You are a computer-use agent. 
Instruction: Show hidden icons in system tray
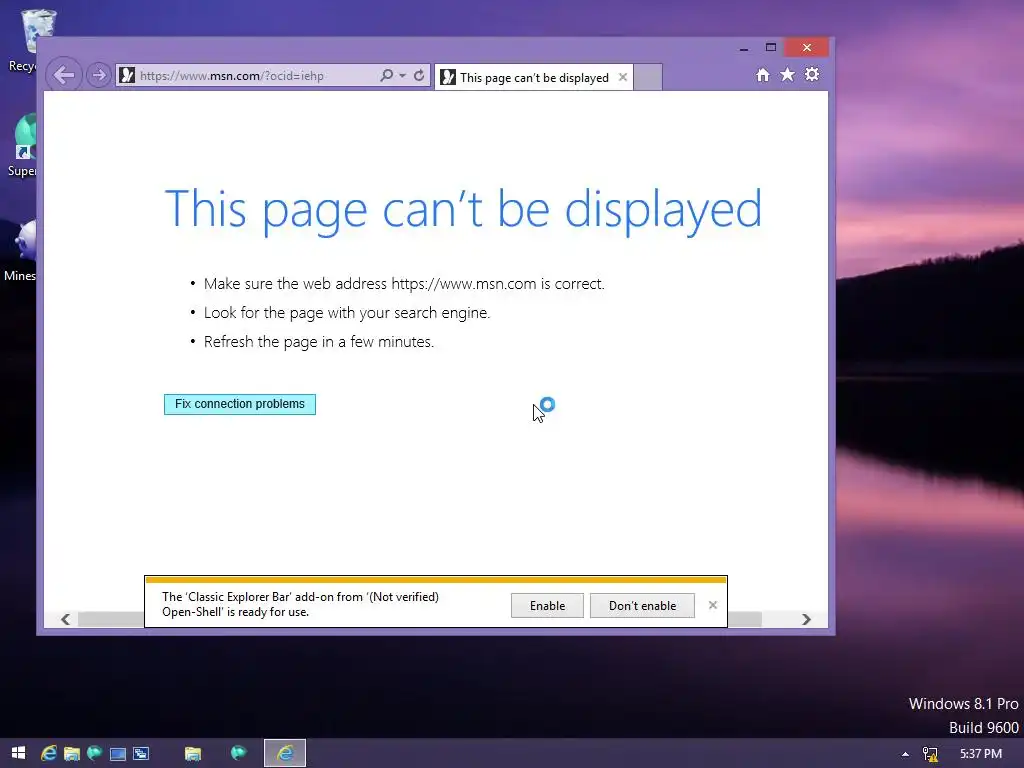[x=905, y=754]
